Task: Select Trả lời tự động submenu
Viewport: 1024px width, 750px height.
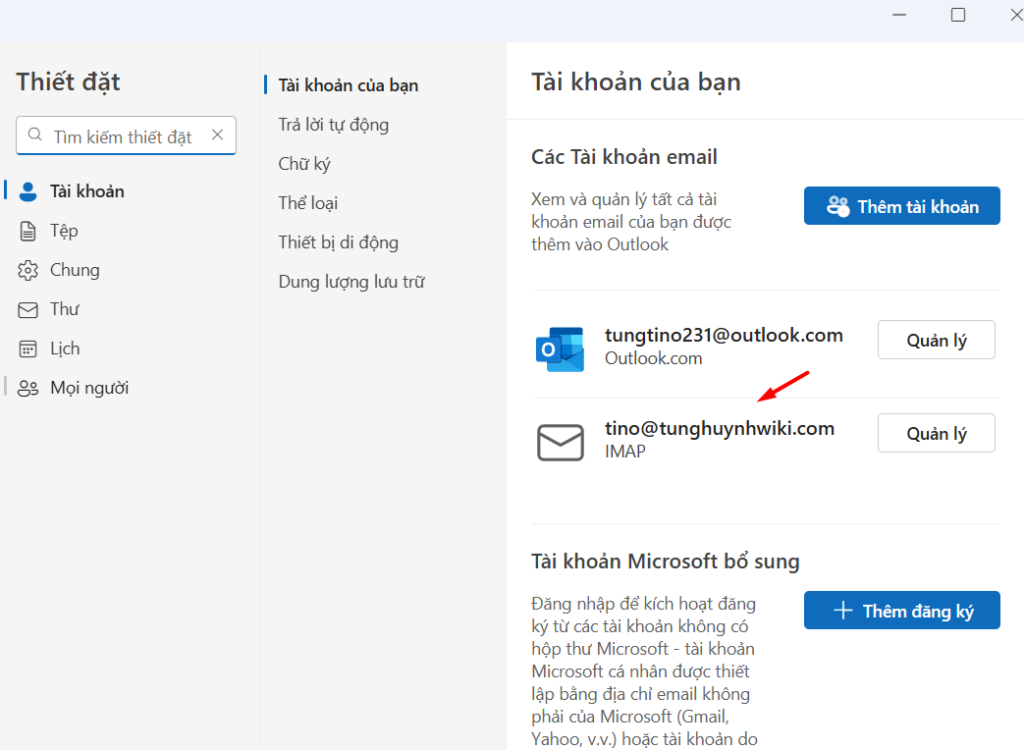Action: pyautogui.click(x=334, y=125)
